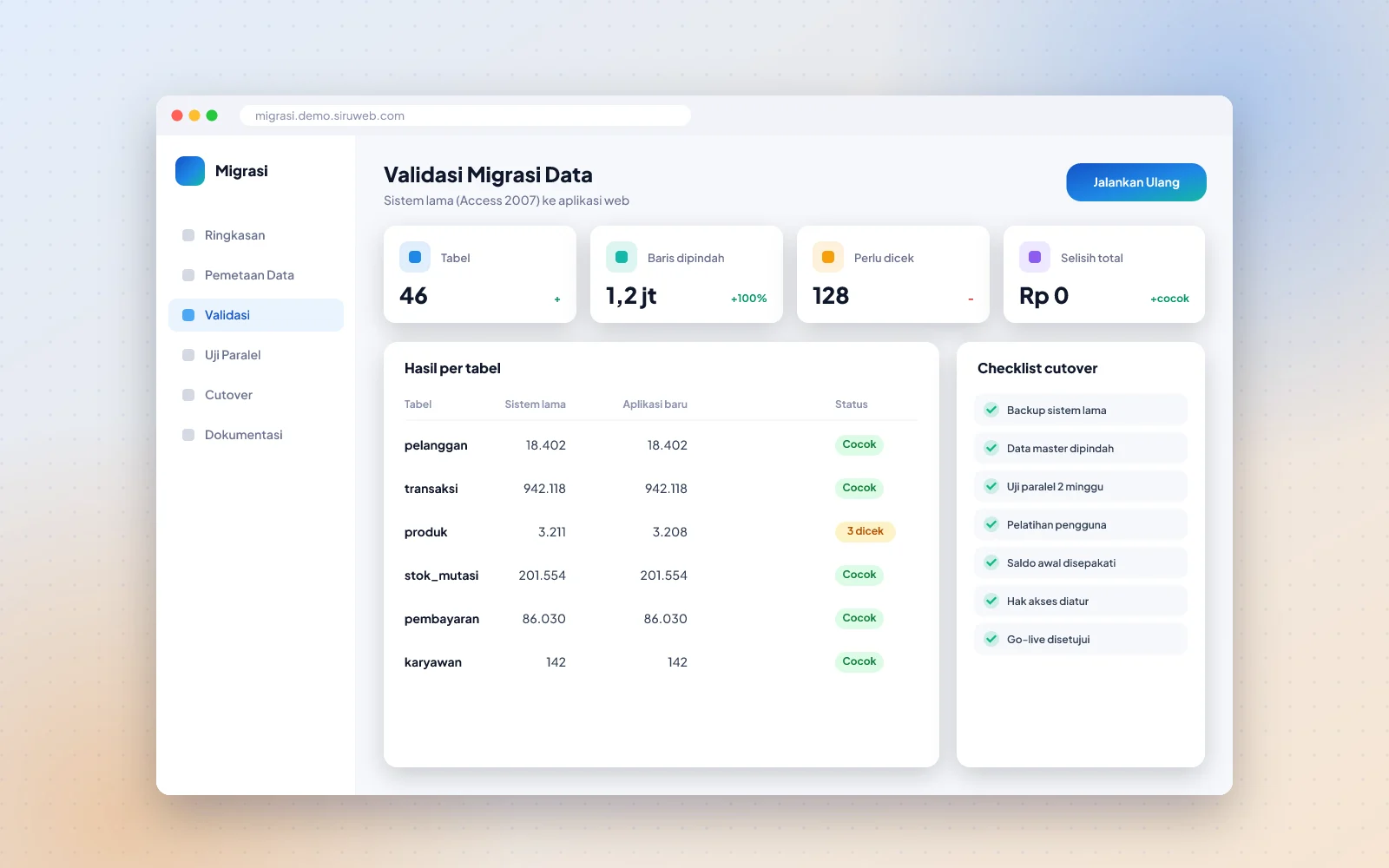Toggle the Saldo awal disepakati checkmark
1389x868 pixels.
coord(991,562)
